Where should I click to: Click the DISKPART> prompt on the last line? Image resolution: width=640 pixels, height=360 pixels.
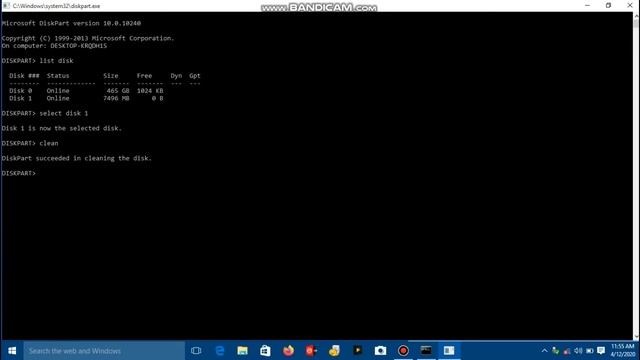tap(19, 173)
